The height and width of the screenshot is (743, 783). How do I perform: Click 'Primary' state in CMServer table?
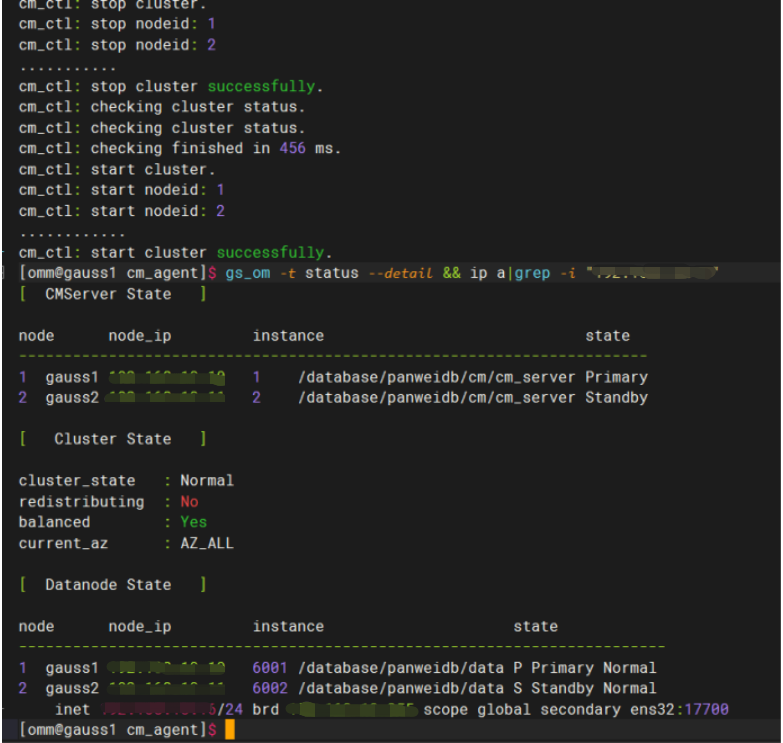pyautogui.click(x=616, y=377)
